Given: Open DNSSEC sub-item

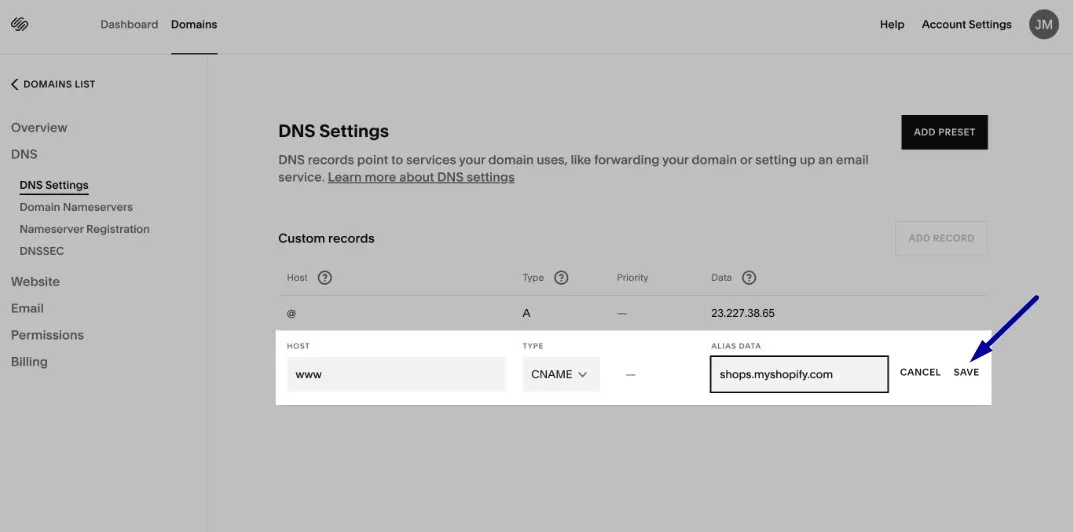Looking at the screenshot, I should pyautogui.click(x=42, y=251).
